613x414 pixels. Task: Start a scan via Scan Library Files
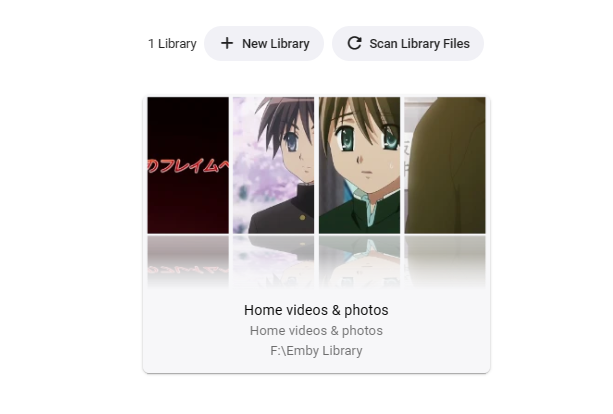coord(408,43)
